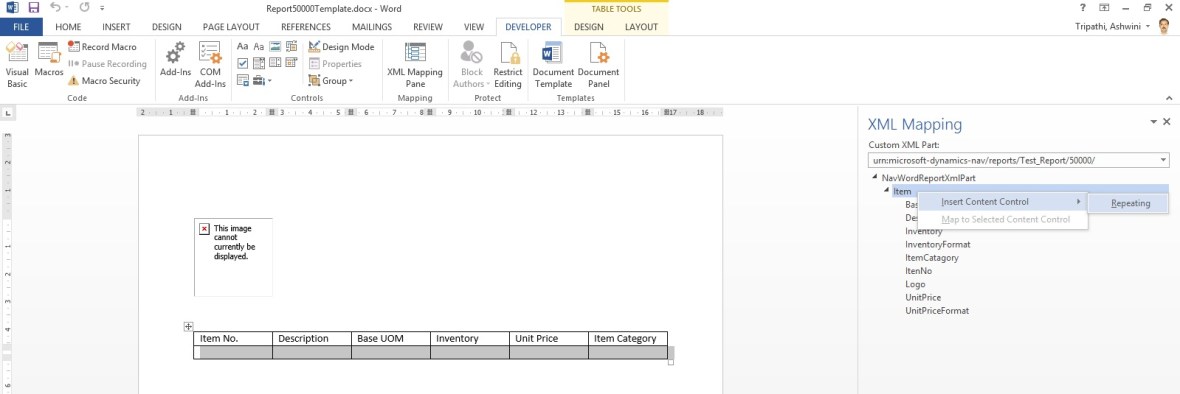Open the Add-Ins dialog

click(175, 59)
